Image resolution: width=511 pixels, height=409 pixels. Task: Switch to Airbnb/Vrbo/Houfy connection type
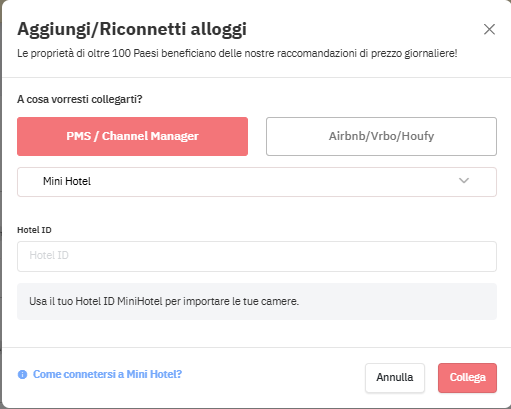pos(381,136)
